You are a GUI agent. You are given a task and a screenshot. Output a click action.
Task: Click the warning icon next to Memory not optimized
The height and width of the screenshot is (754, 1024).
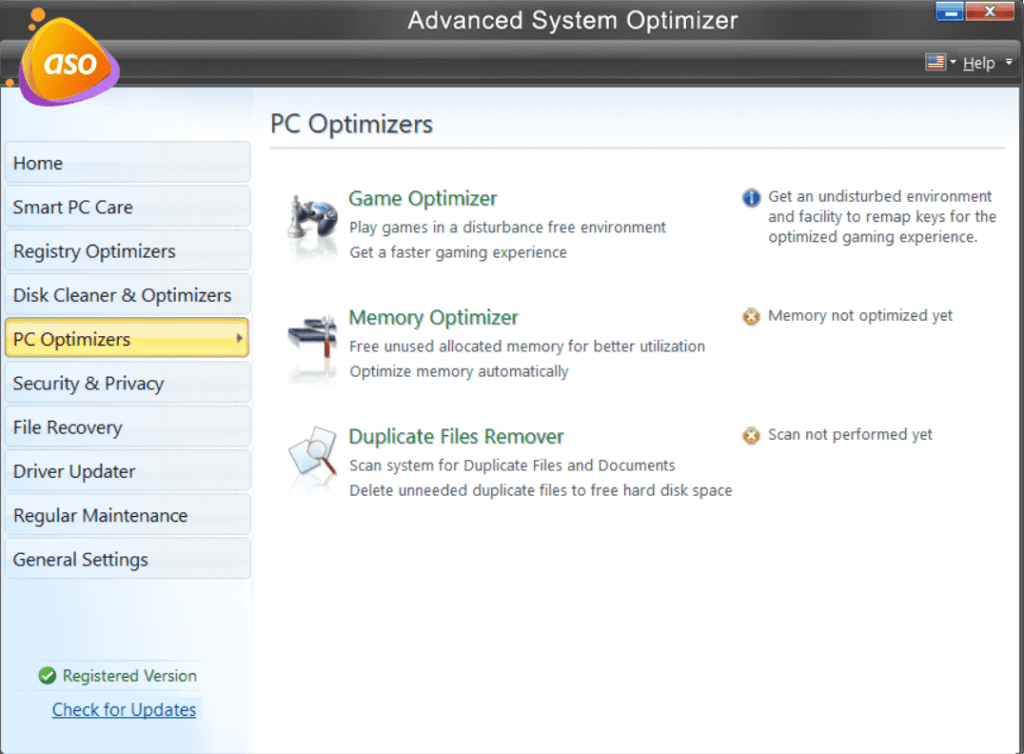(x=751, y=317)
